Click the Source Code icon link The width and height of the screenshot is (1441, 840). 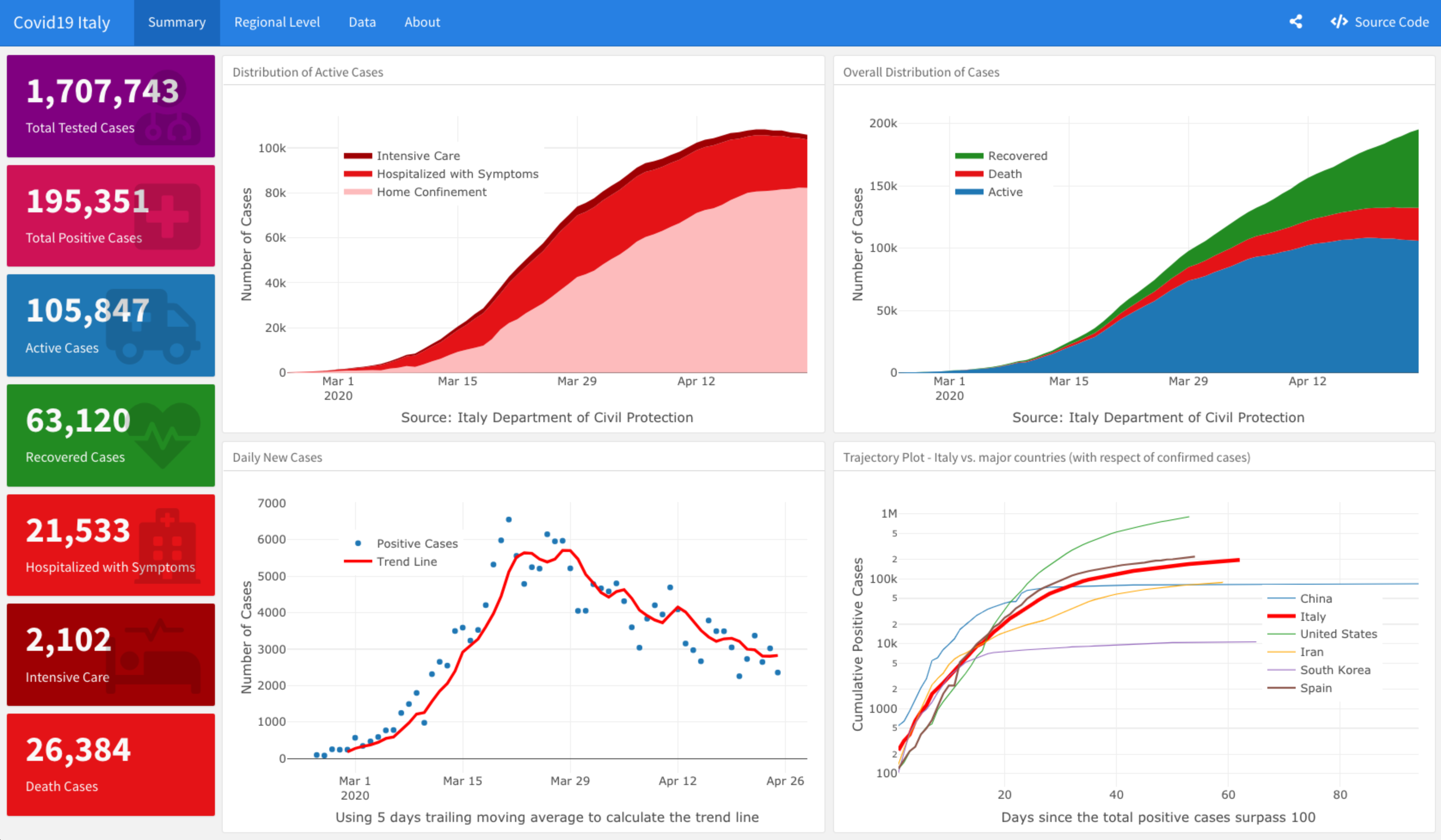(1339, 22)
